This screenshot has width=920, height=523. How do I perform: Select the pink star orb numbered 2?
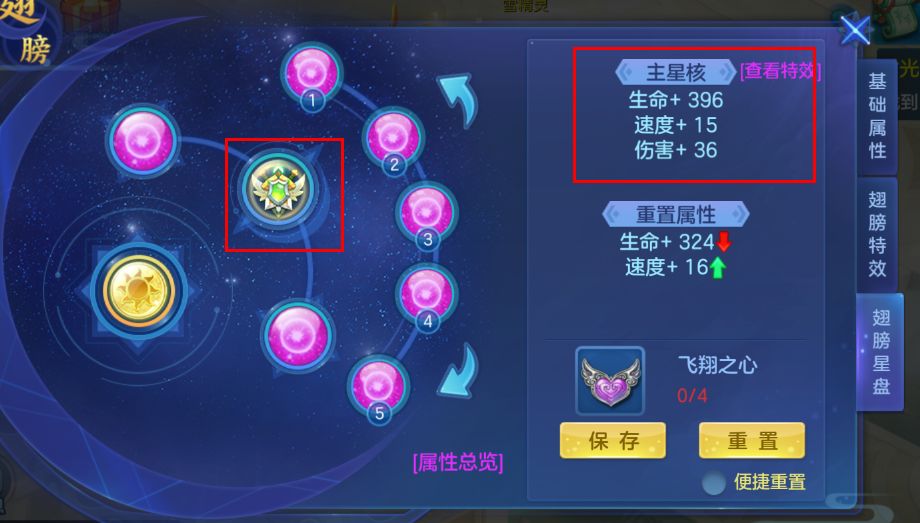click(393, 139)
